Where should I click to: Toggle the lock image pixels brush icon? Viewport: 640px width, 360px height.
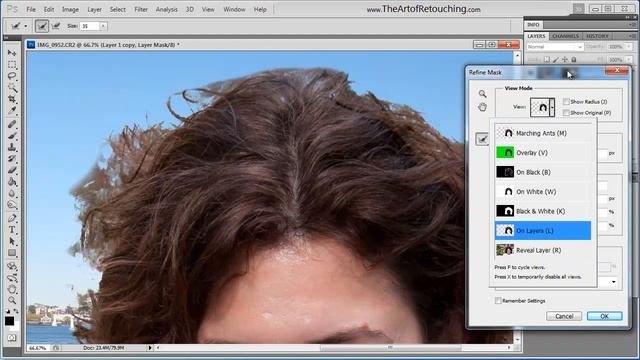coord(556,60)
